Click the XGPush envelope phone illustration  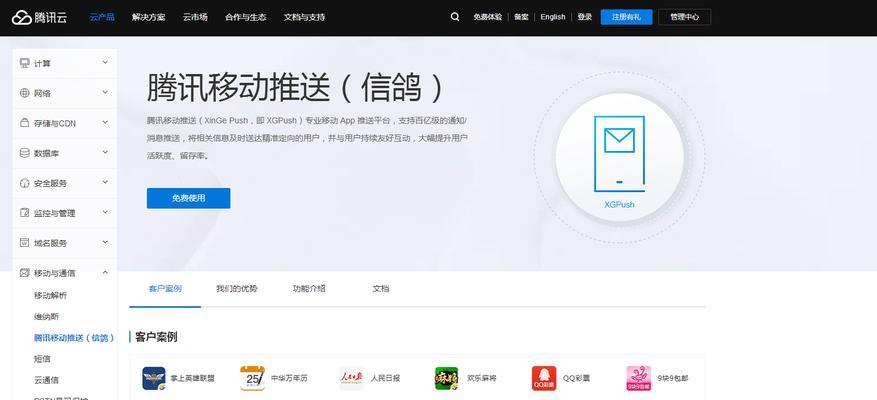pyautogui.click(x=619, y=154)
